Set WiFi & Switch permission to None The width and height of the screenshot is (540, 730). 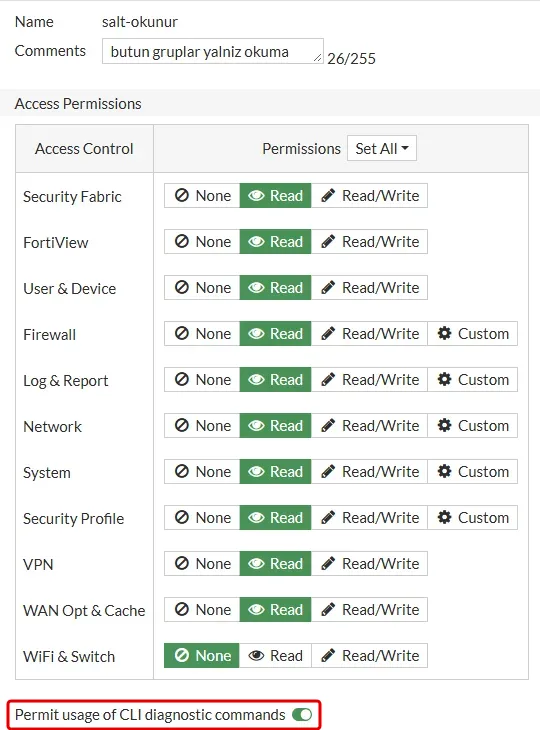tap(202, 656)
